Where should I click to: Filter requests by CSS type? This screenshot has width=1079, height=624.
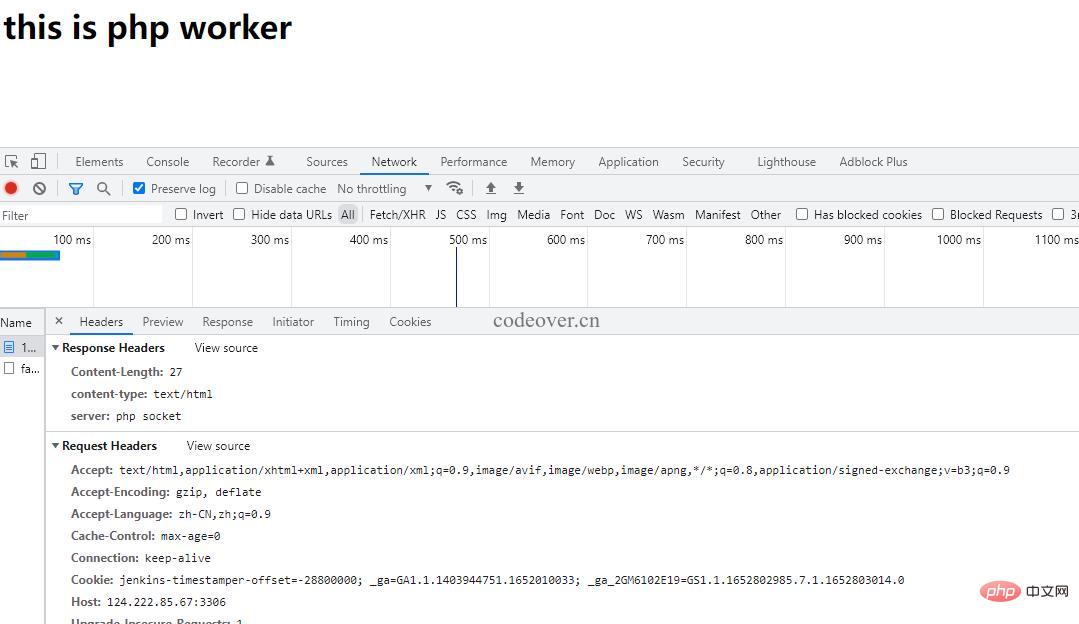tap(466, 215)
